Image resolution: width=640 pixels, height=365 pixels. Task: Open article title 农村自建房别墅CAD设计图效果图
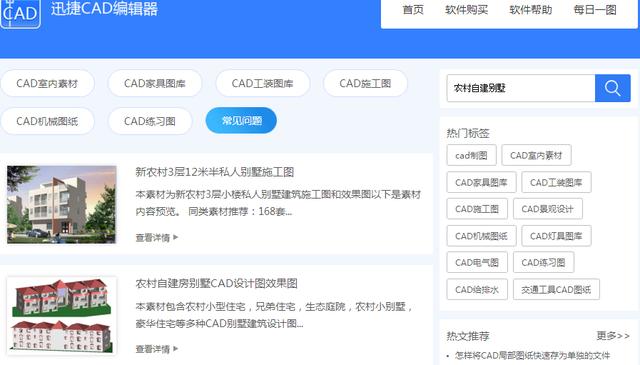216,283
